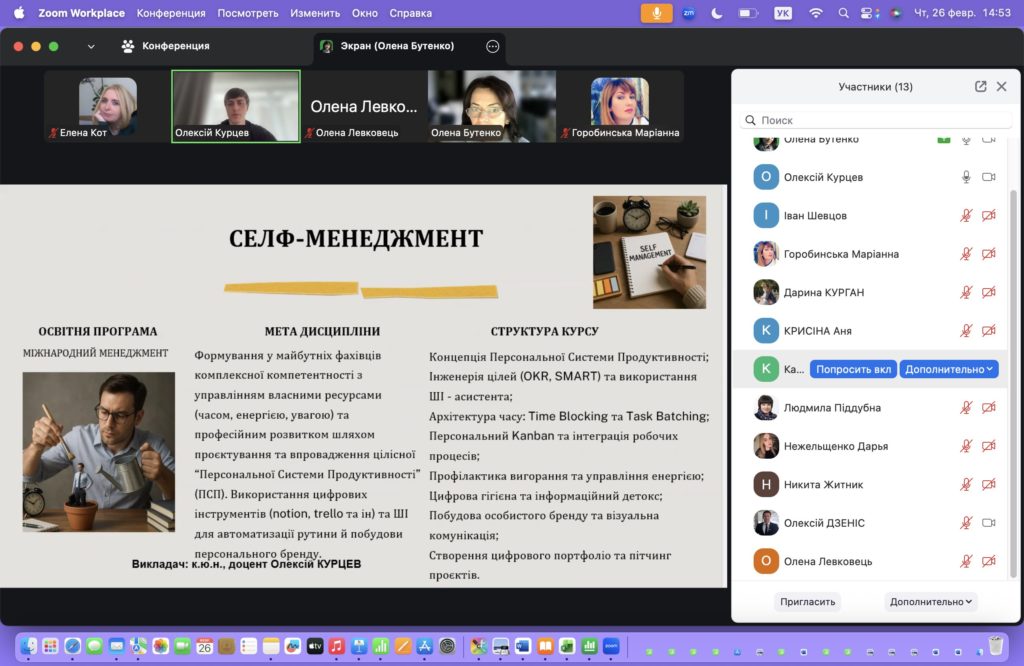
Task: Open the Посмотреть menu
Action: point(247,13)
